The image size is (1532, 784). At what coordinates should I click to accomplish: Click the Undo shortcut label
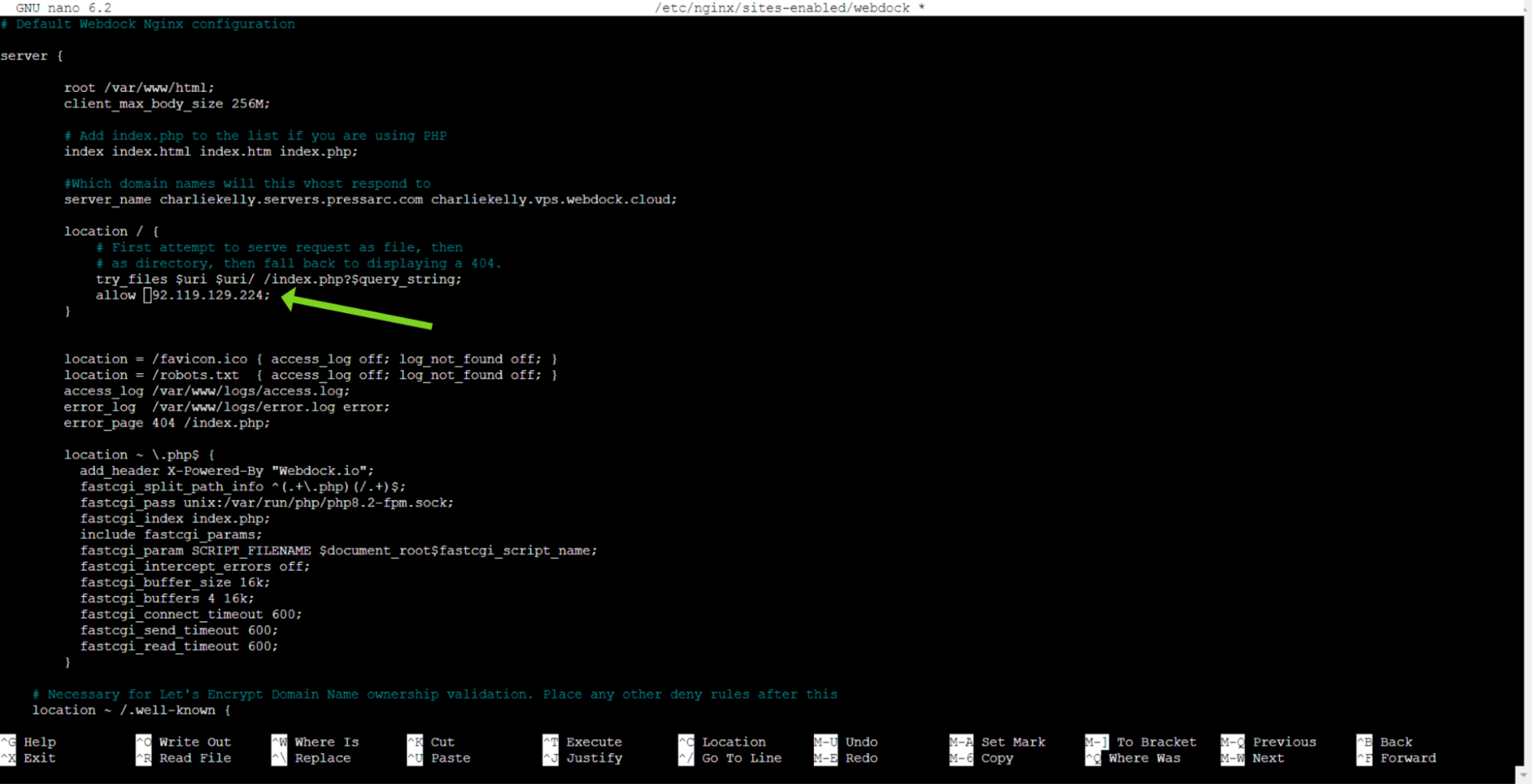pos(861,742)
